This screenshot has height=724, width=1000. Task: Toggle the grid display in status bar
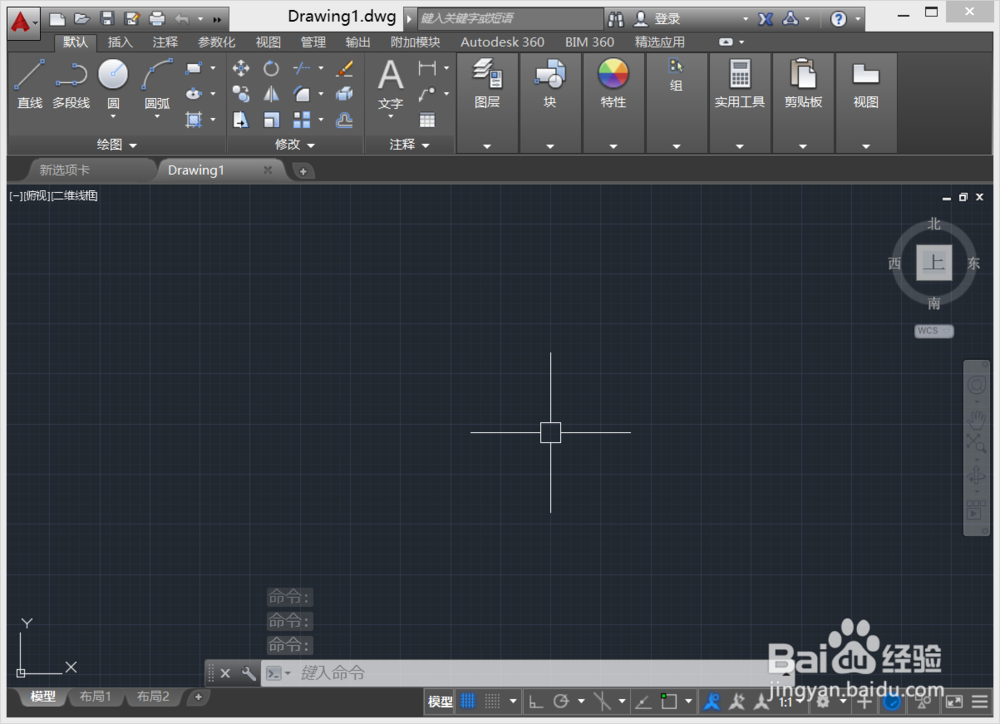(x=467, y=700)
